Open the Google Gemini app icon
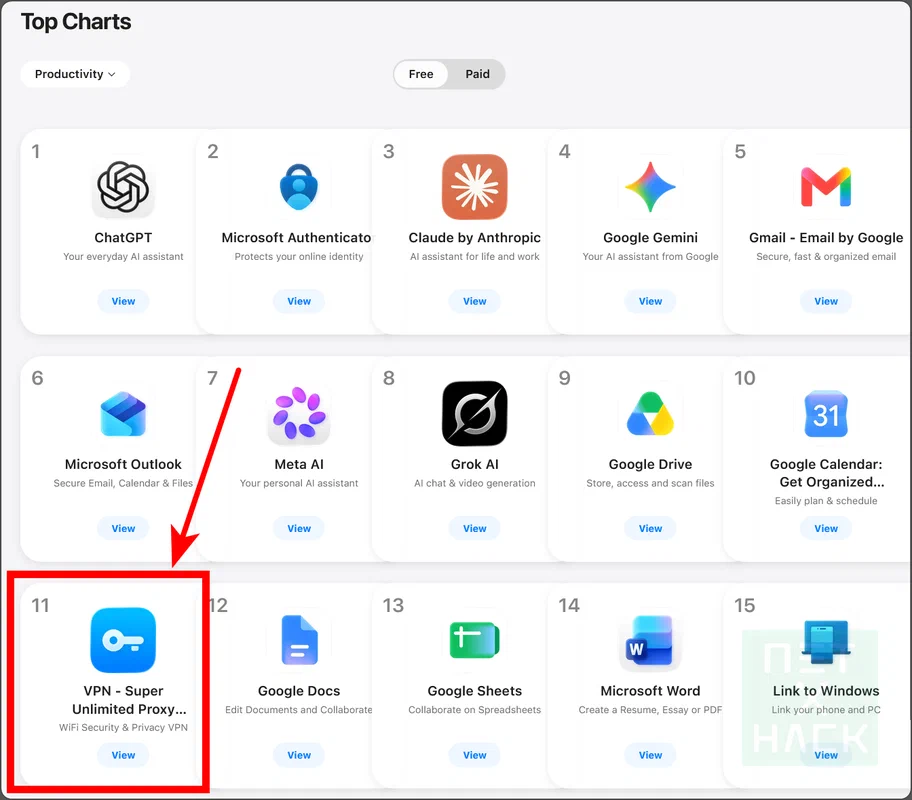This screenshot has height=800, width=912. click(650, 187)
